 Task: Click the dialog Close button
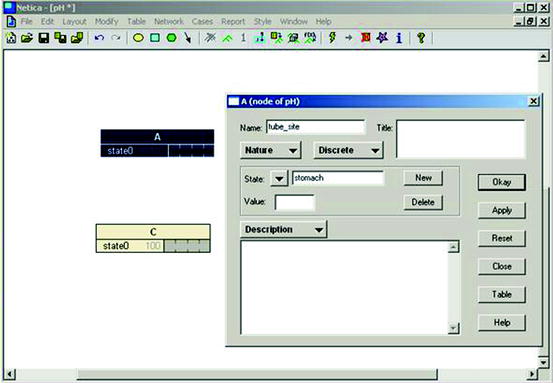502,266
